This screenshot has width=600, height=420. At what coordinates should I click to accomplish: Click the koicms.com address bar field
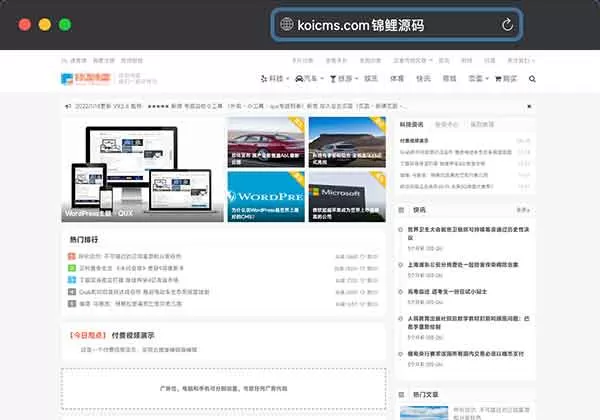(397, 24)
